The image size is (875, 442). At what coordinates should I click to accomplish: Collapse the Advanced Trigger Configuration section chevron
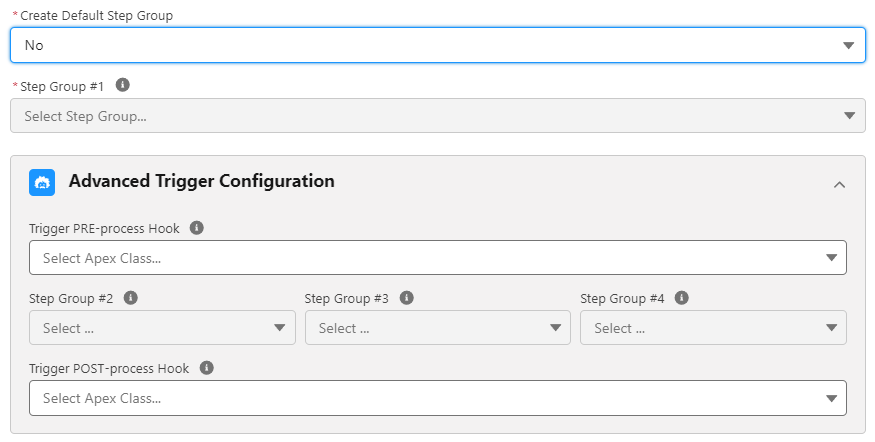click(839, 184)
